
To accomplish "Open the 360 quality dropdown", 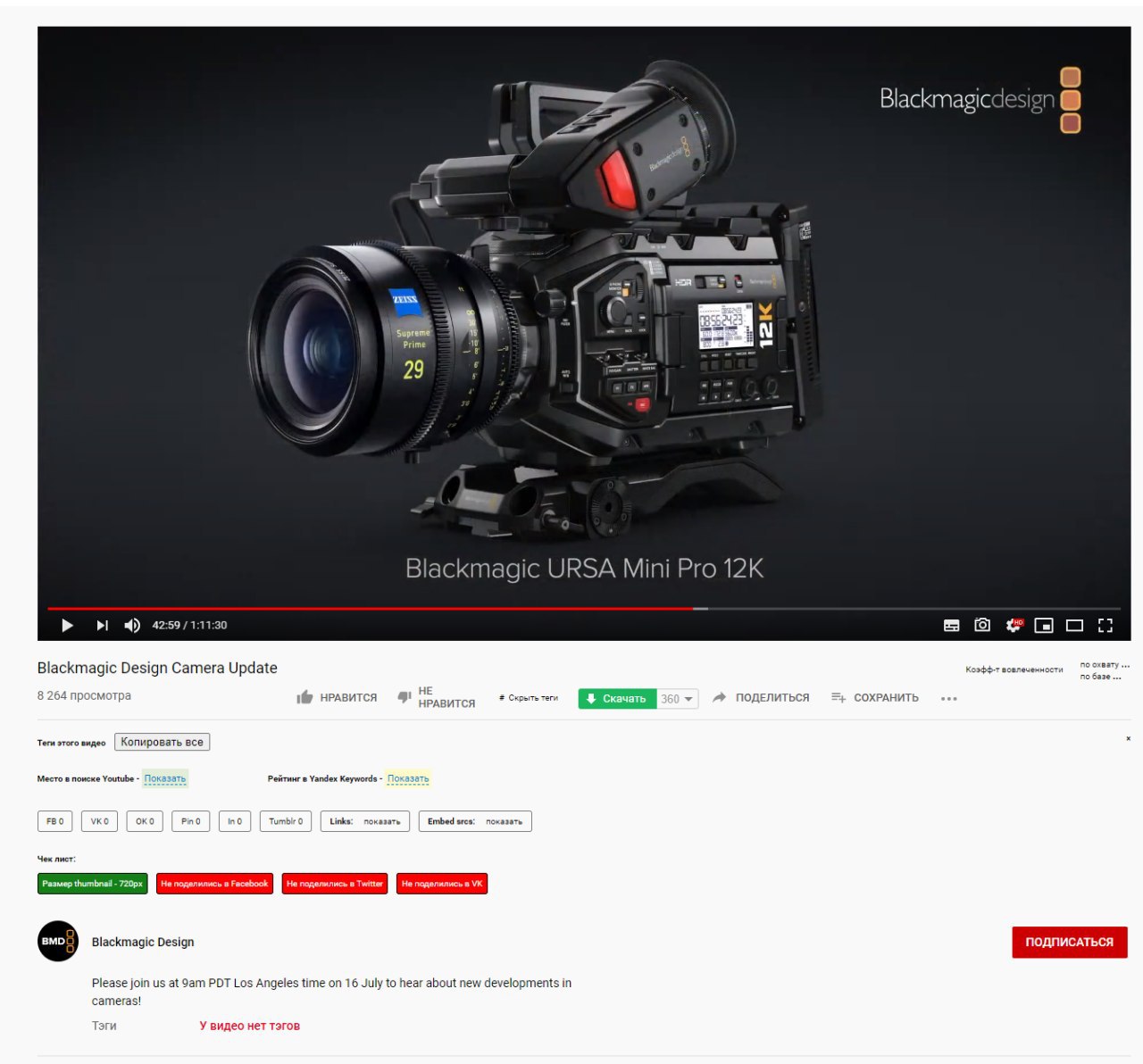I will (x=678, y=698).
